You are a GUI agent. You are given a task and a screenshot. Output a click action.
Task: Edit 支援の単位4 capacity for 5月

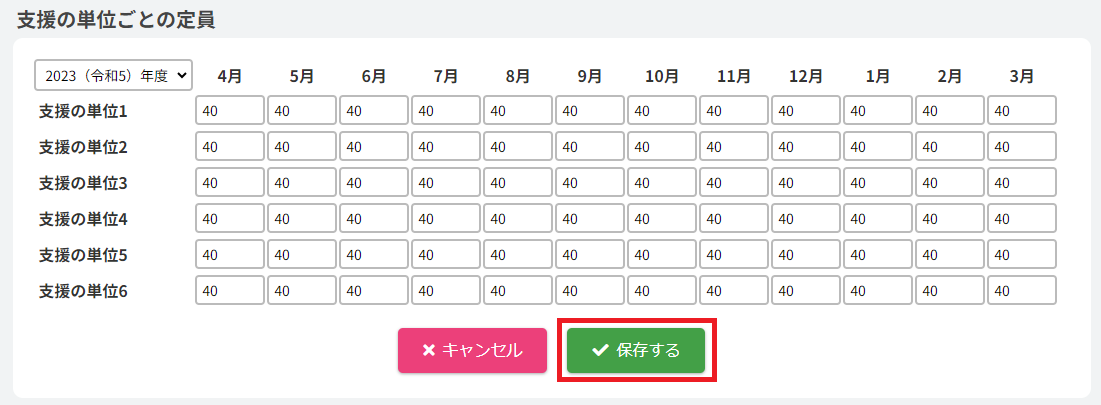point(302,219)
